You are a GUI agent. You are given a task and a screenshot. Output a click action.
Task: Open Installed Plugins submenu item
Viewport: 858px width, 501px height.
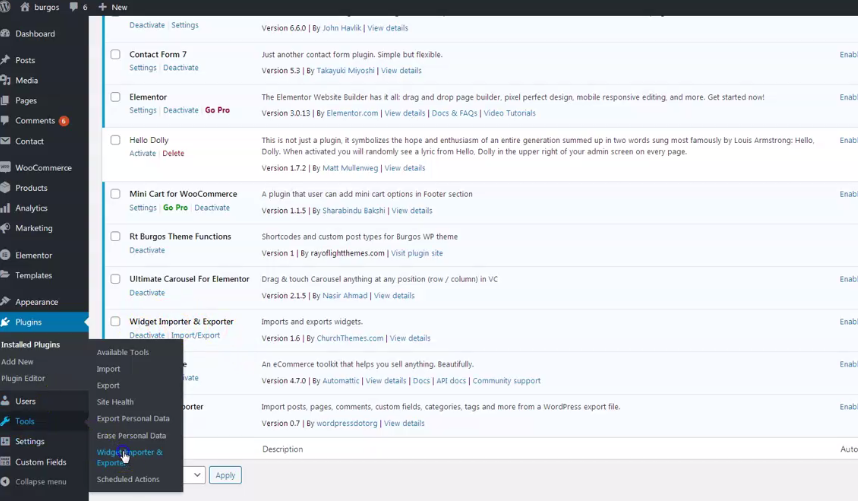pyautogui.click(x=31, y=345)
